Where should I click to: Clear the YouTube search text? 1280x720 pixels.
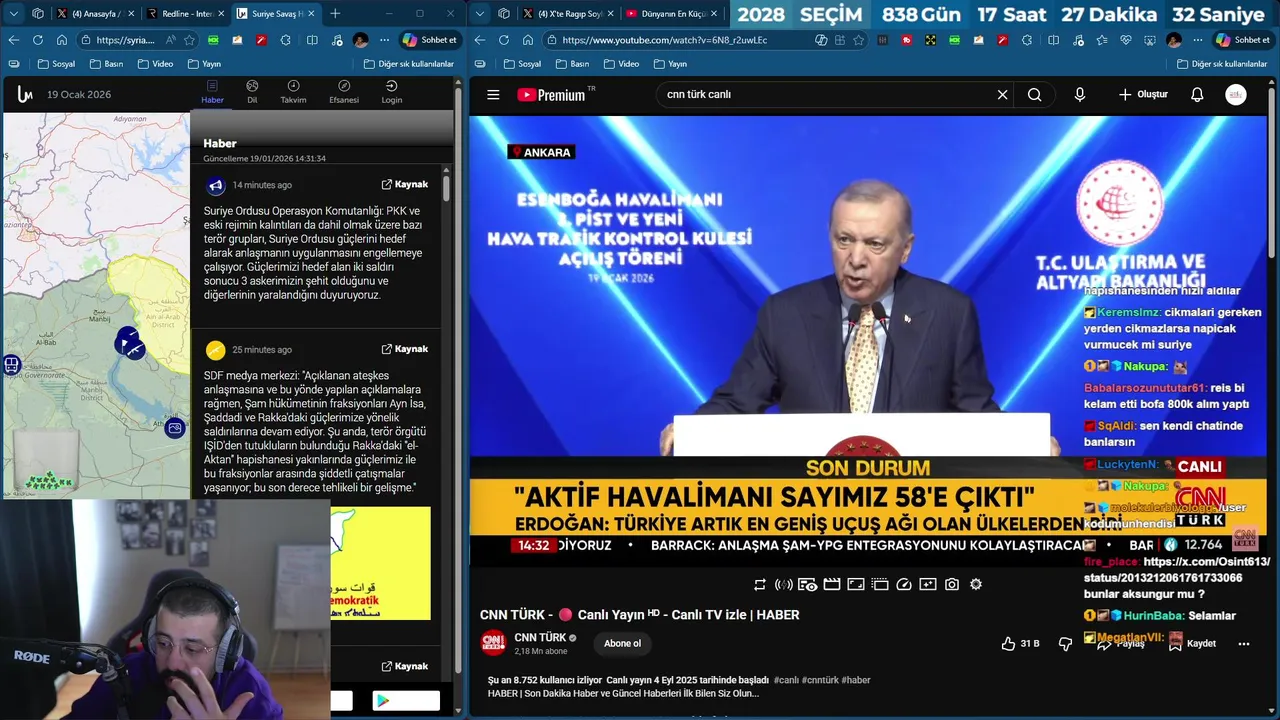[x=1002, y=94]
